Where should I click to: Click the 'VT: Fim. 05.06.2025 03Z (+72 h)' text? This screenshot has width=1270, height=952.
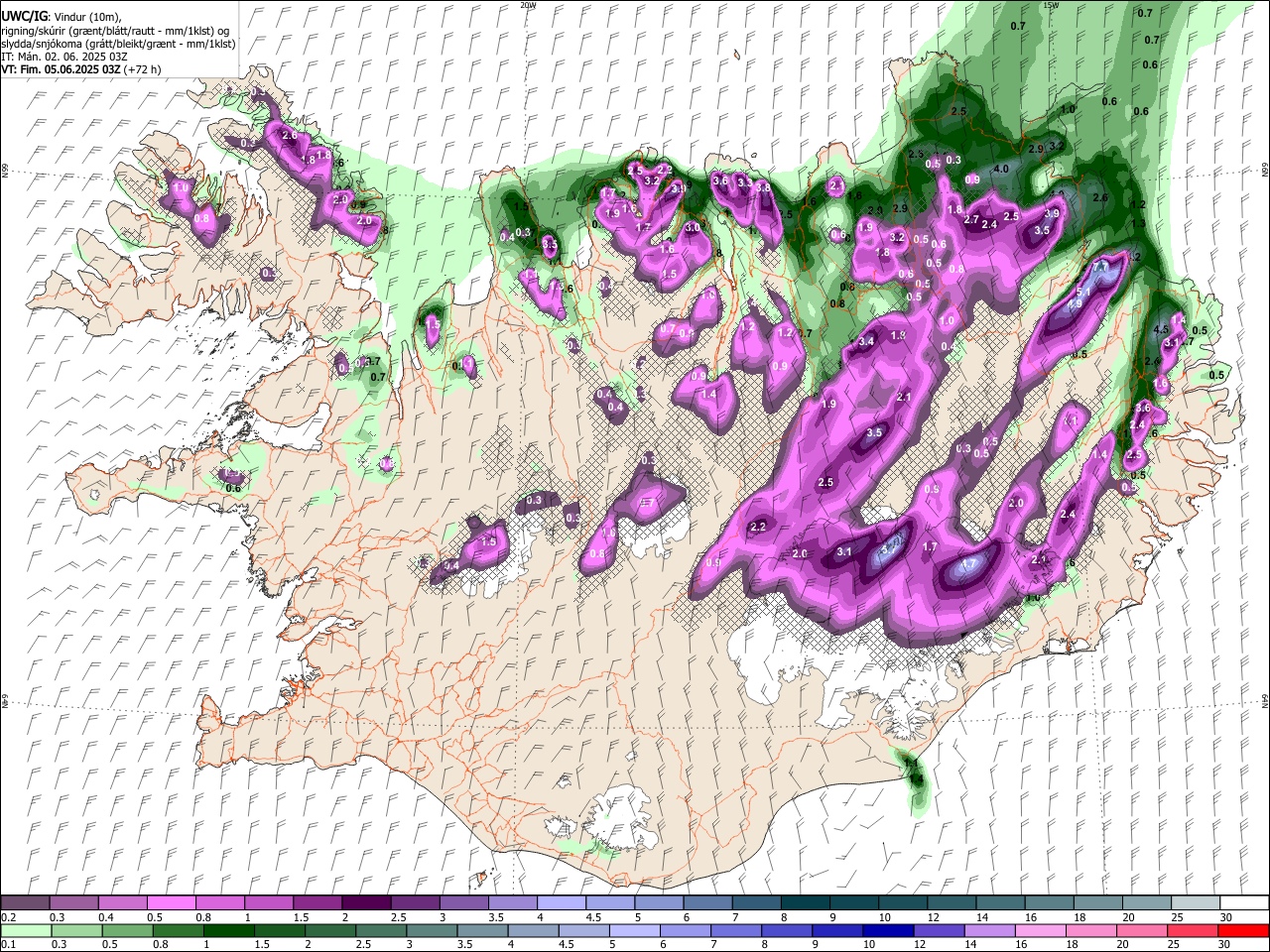[x=81, y=69]
